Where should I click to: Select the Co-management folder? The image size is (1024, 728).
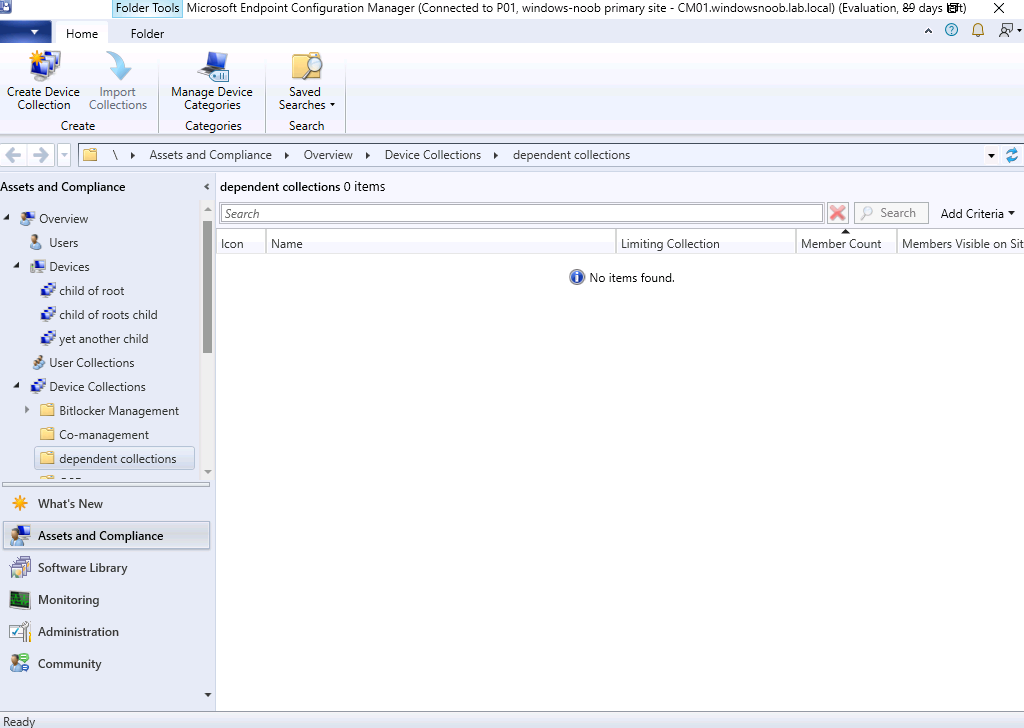pos(104,435)
